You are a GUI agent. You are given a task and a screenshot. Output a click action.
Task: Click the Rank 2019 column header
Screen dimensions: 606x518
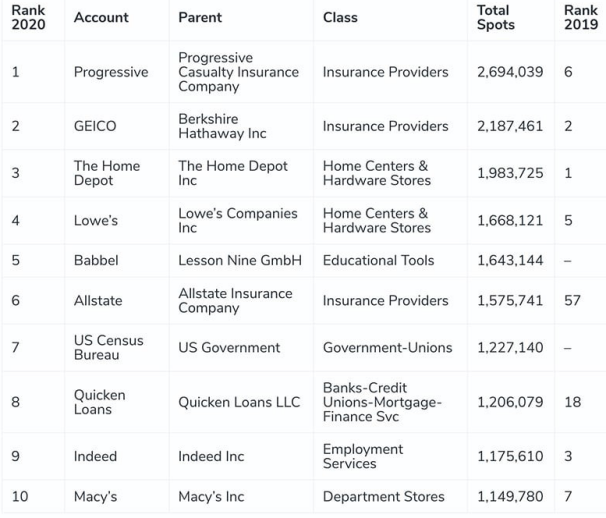pos(581,17)
